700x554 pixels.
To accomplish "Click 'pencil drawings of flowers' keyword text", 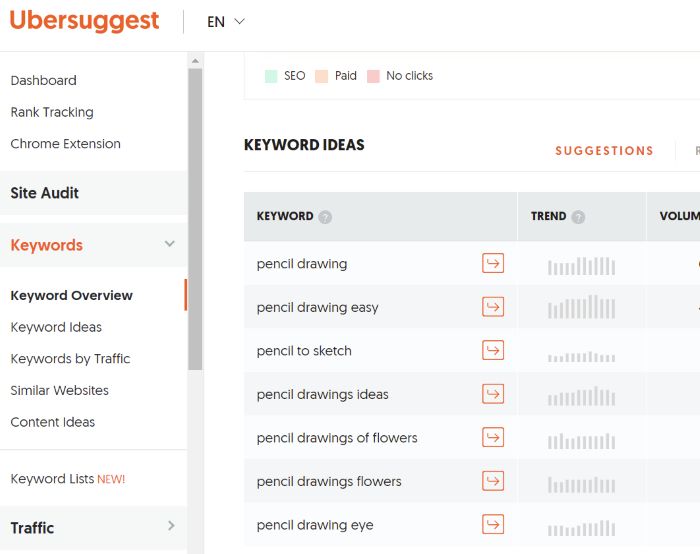I will pos(337,438).
